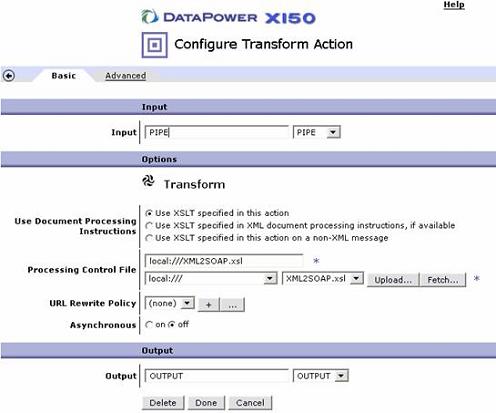Open the URL Rewrite Policy (none) dropdown
496x413 pixels.
pyautogui.click(x=170, y=303)
